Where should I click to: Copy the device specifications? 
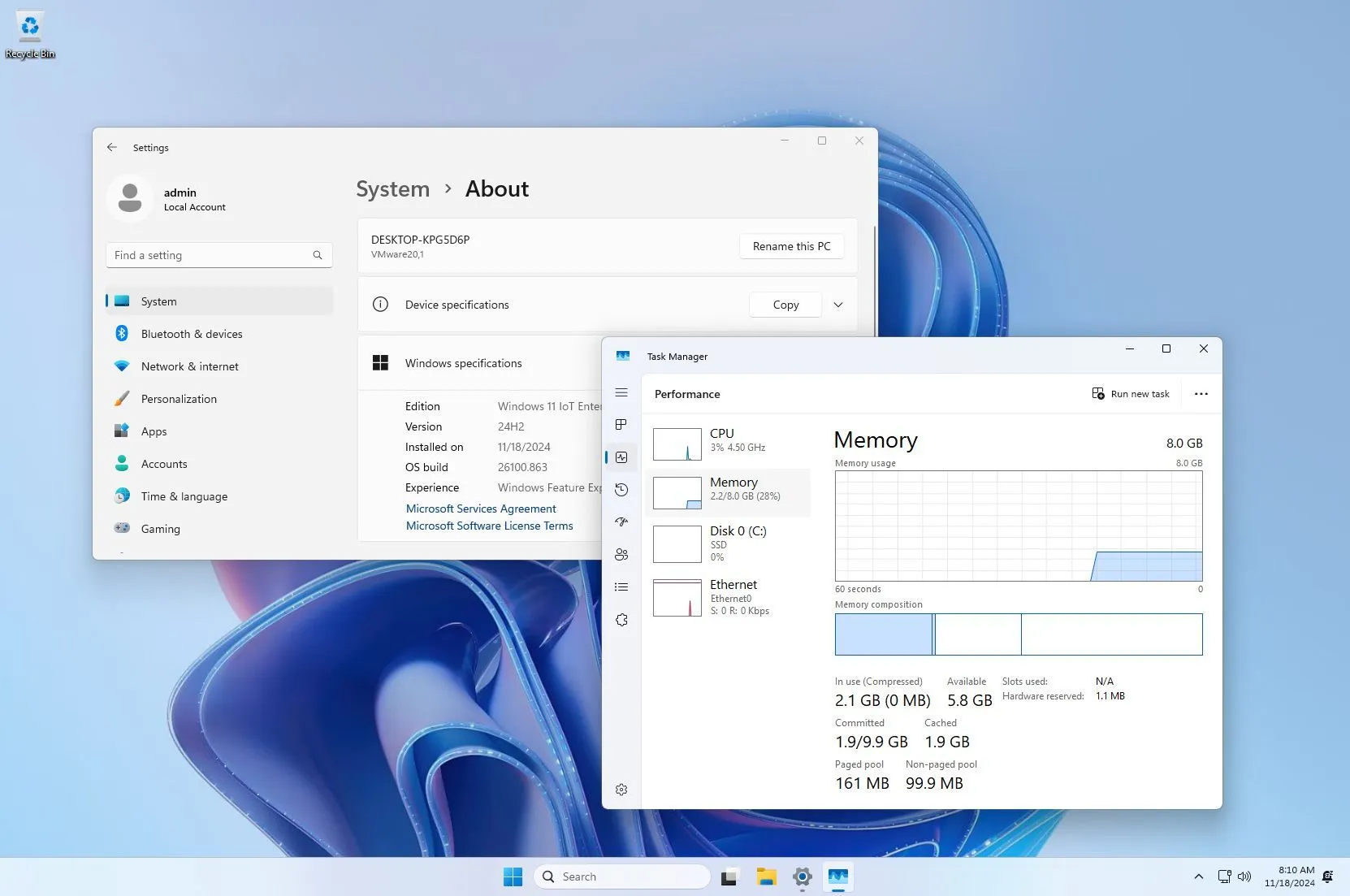coord(785,305)
